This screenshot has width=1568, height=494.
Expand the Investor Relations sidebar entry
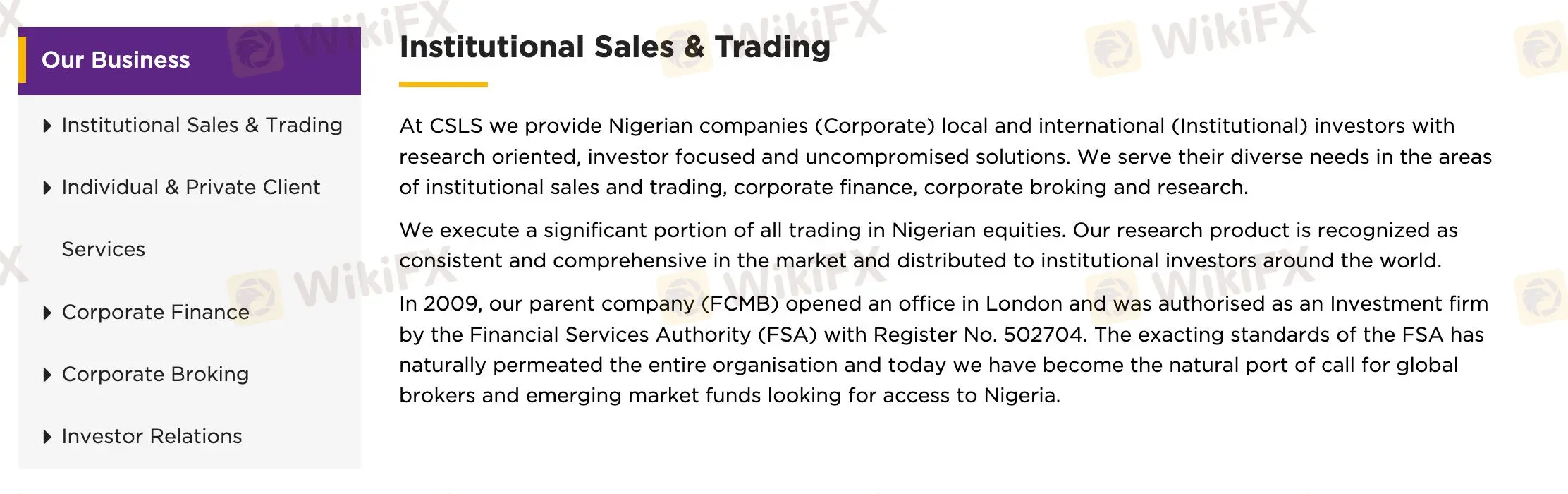click(152, 436)
